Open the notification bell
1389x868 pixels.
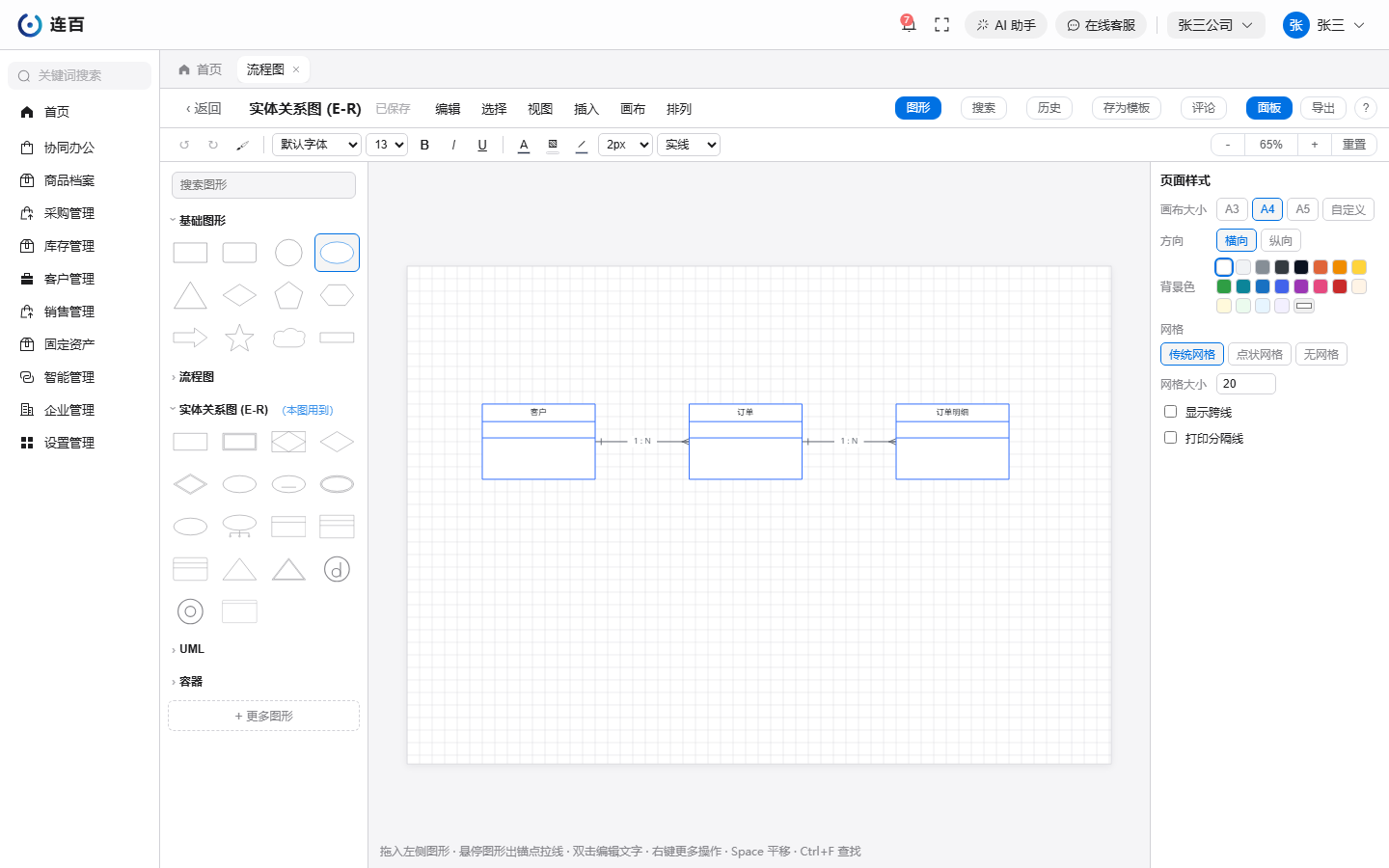click(x=908, y=24)
